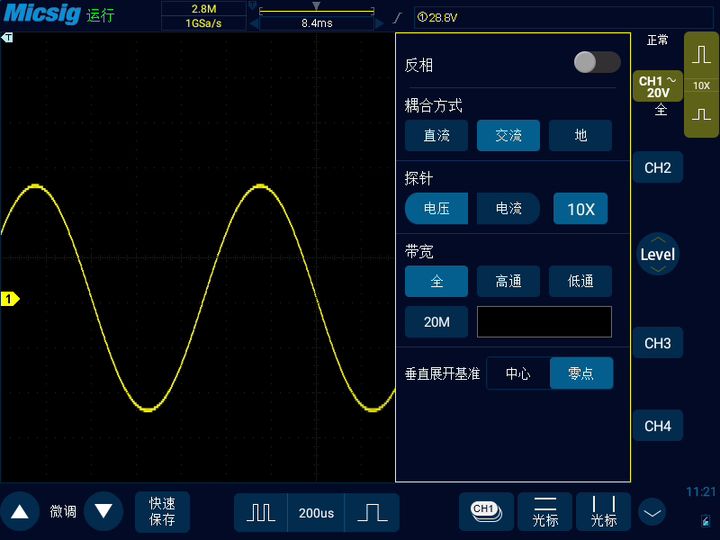The height and width of the screenshot is (540, 720).
Task: Expand more options with the down chevron
Action: pos(652,512)
